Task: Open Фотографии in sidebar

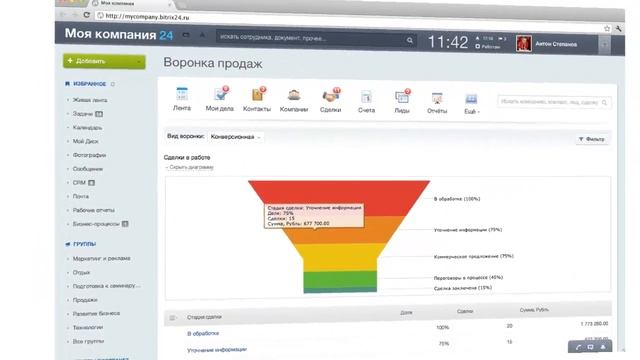Action: (89, 155)
